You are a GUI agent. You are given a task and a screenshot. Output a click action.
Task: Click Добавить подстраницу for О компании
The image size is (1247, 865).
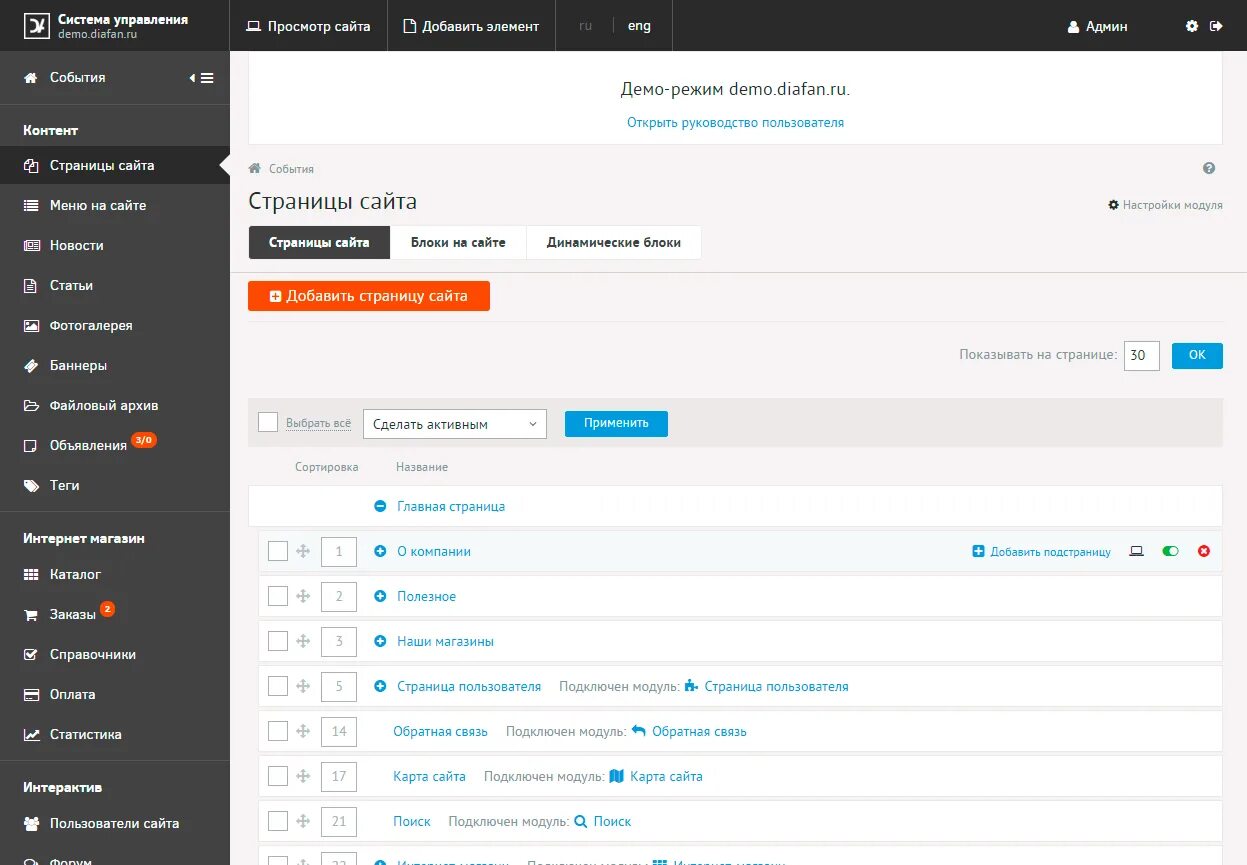(x=1041, y=551)
